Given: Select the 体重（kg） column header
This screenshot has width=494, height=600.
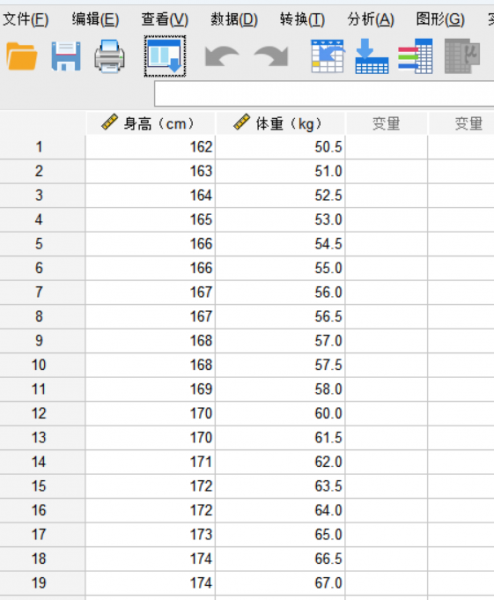Looking at the screenshot, I should [x=280, y=123].
